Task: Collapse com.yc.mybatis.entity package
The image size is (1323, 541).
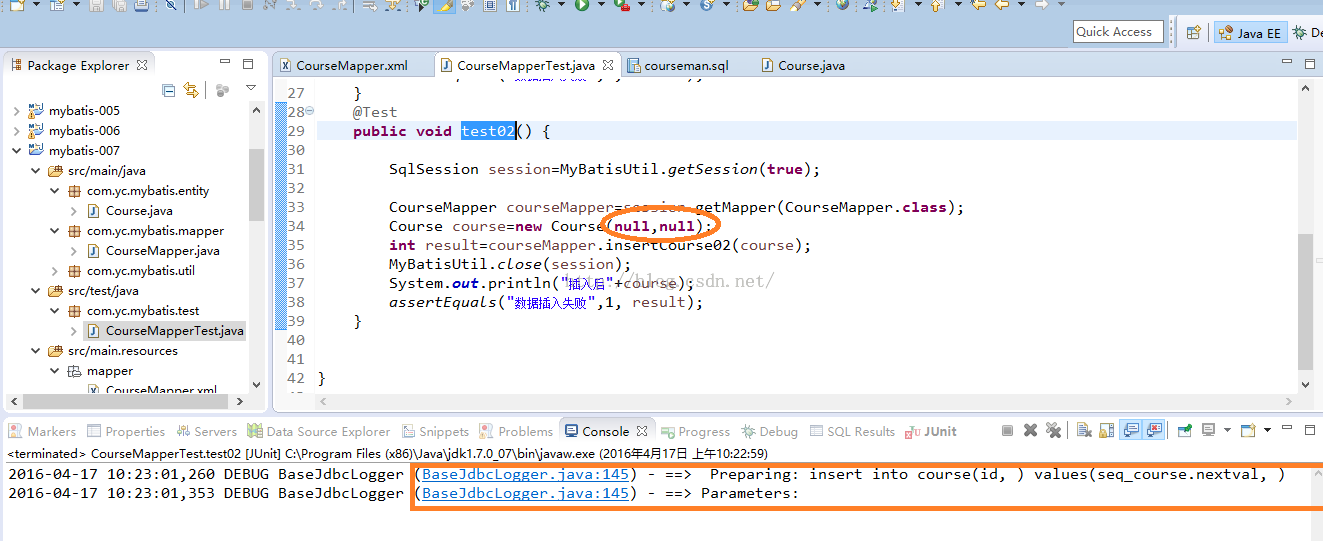Action: pyautogui.click(x=54, y=191)
